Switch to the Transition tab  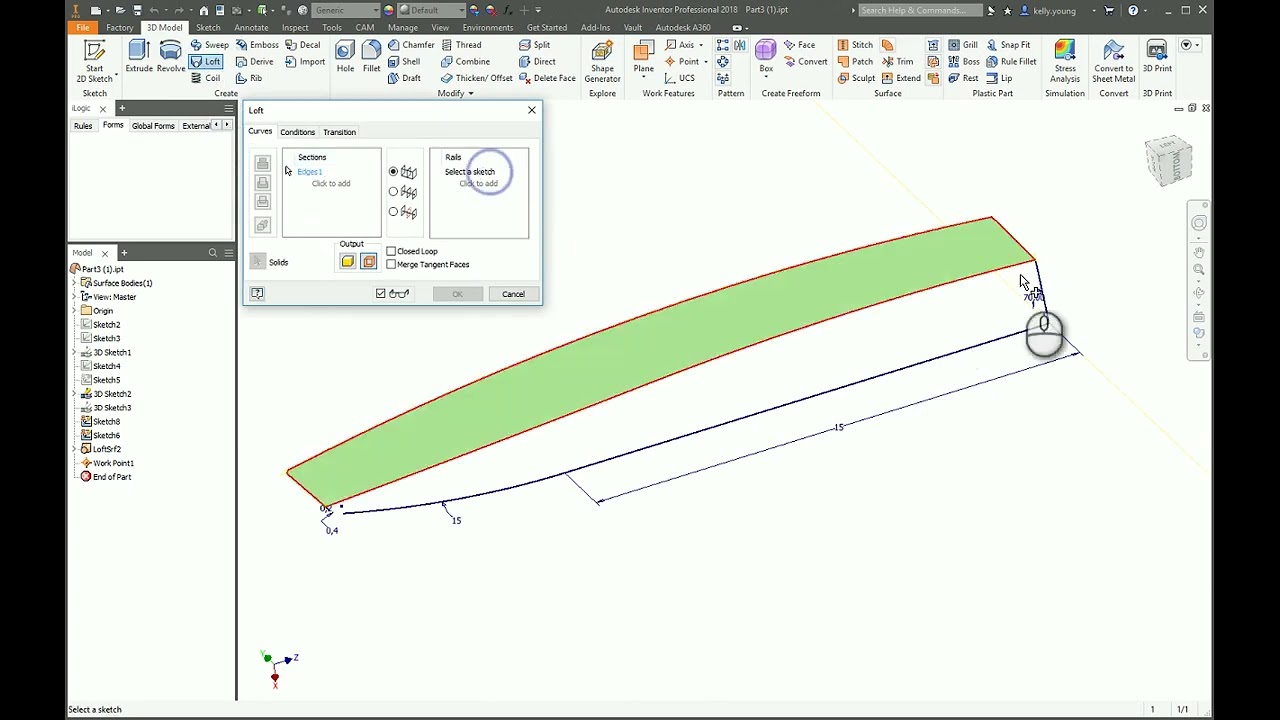pyautogui.click(x=339, y=132)
